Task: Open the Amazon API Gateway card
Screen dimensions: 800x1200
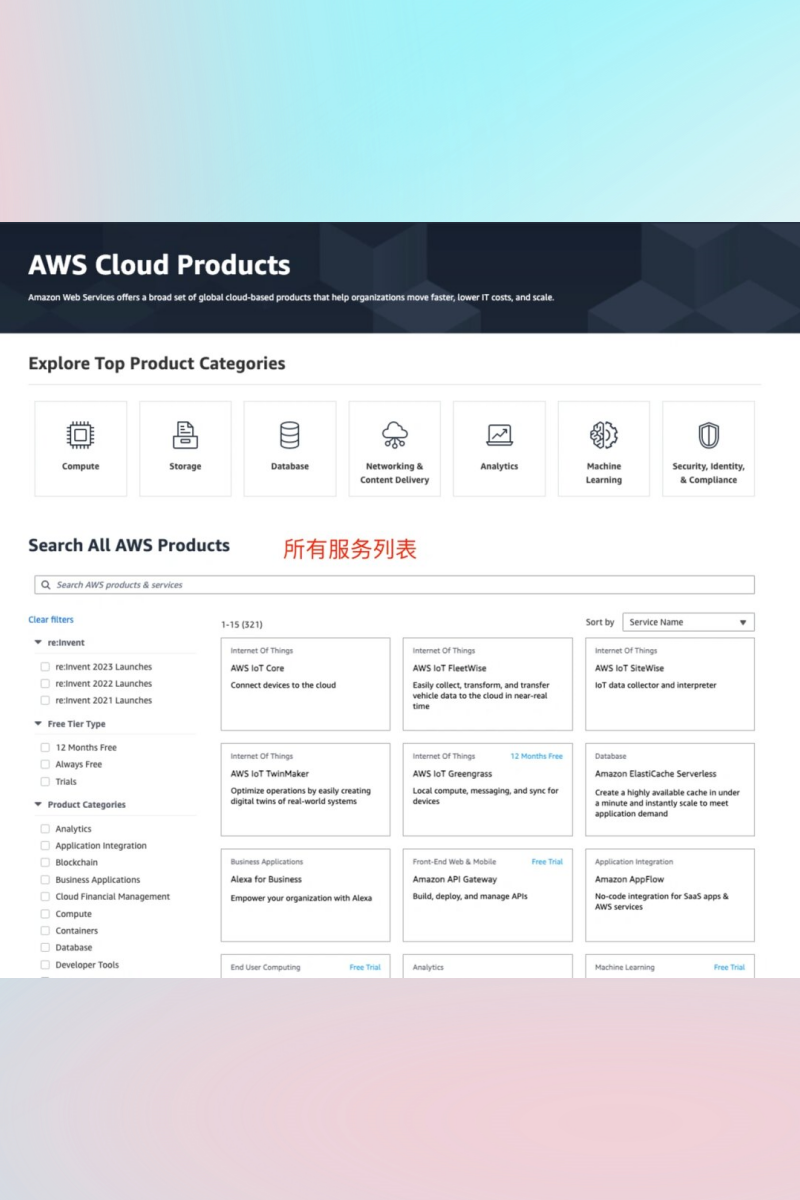Action: click(487, 895)
